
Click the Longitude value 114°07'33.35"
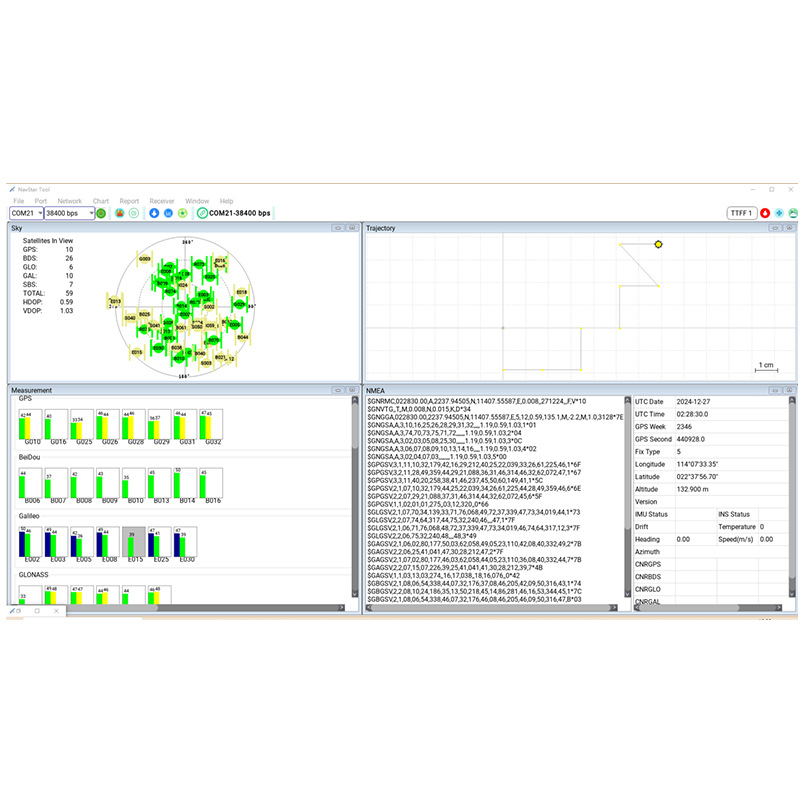click(697, 464)
